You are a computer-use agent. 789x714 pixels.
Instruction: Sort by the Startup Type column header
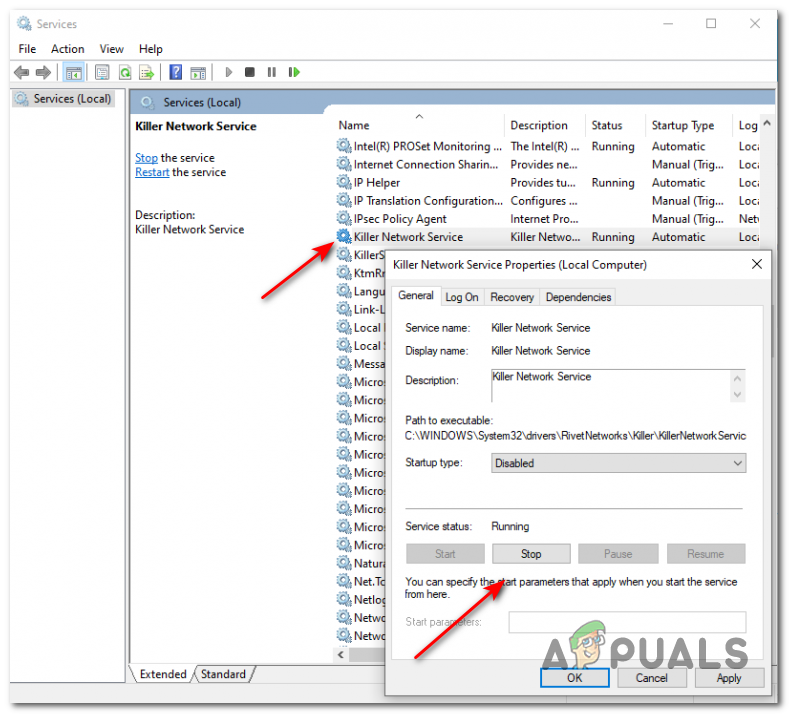(683, 125)
